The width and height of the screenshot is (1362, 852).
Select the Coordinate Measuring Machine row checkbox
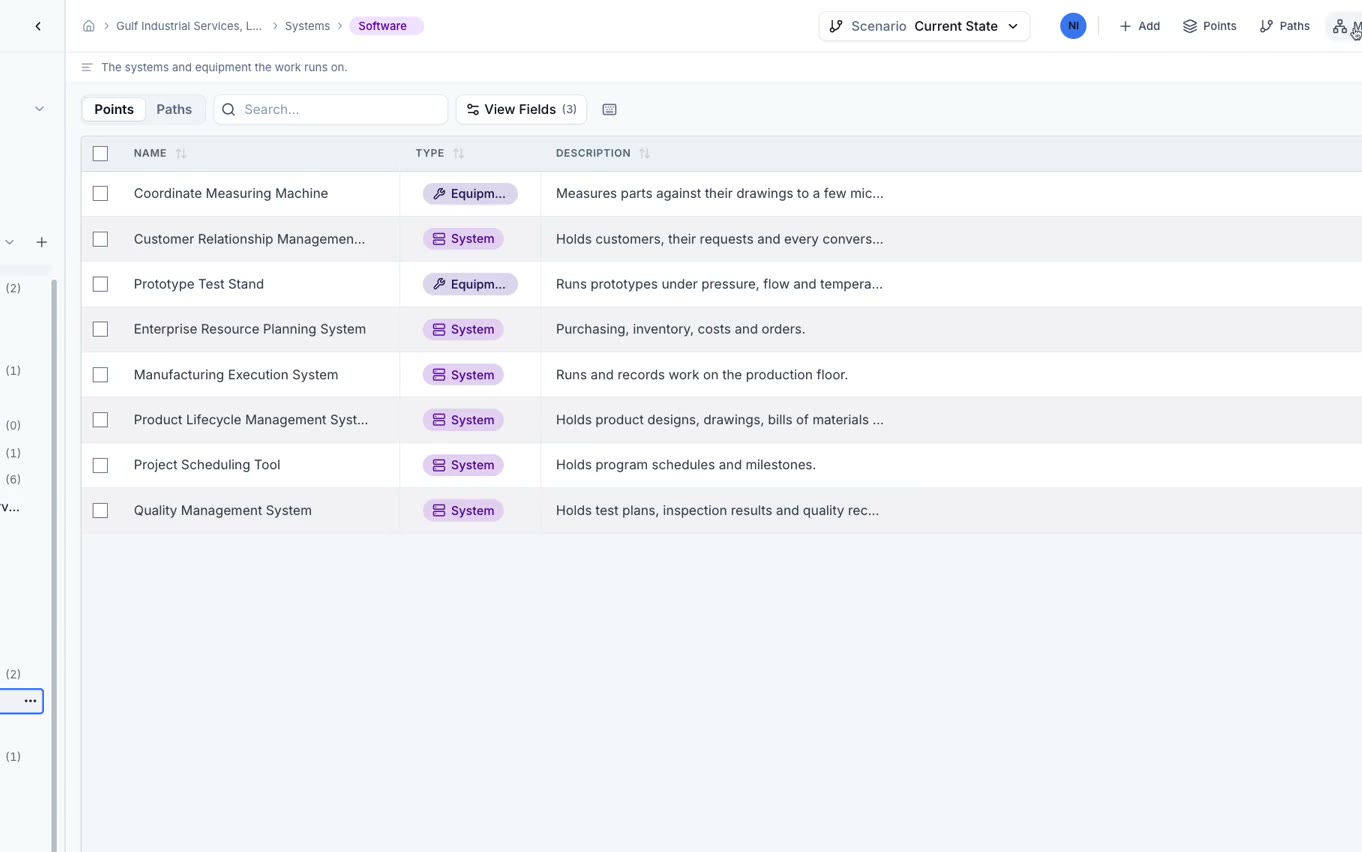[x=100, y=194]
